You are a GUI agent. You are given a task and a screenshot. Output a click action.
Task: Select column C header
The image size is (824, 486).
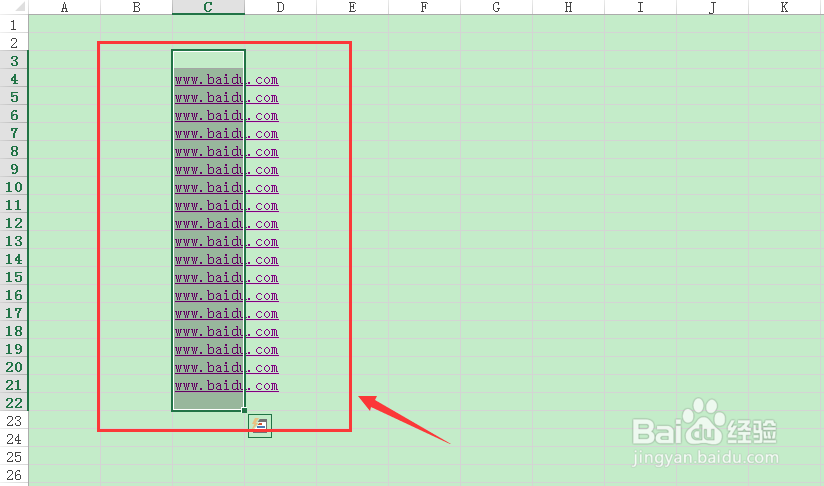[x=208, y=7]
